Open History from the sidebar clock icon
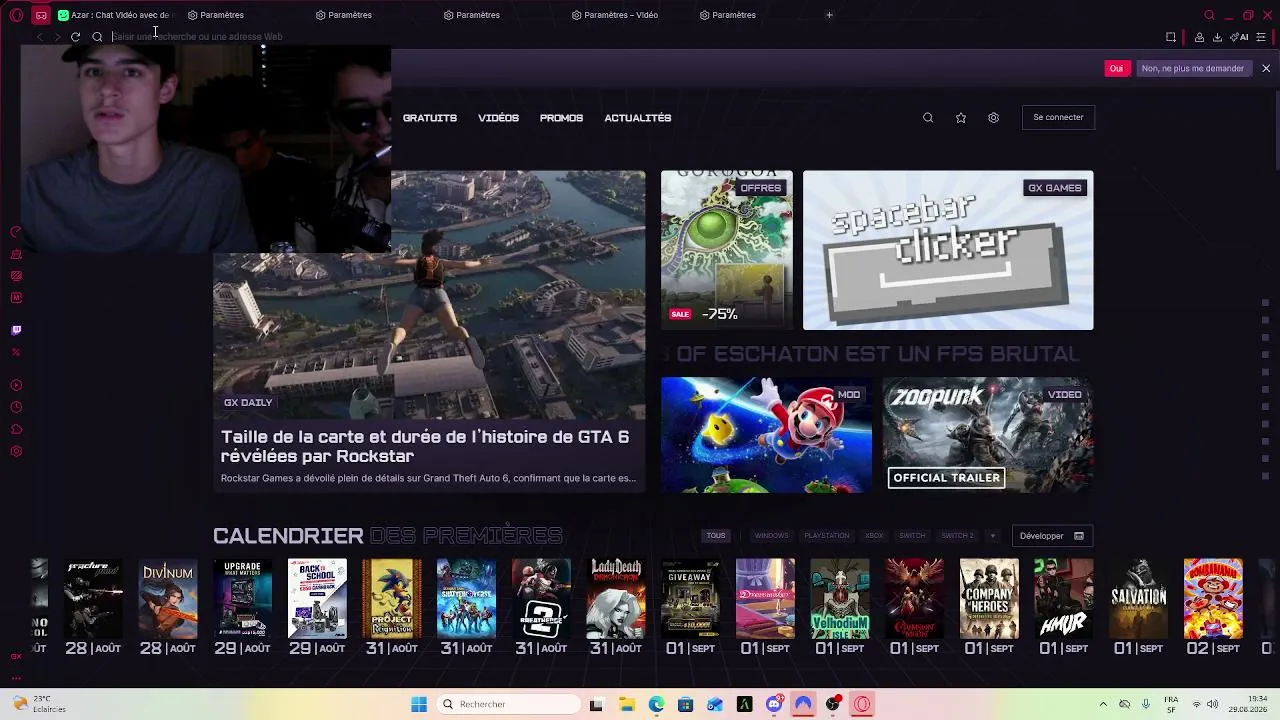Screen dimensions: 1280x720 [16, 407]
